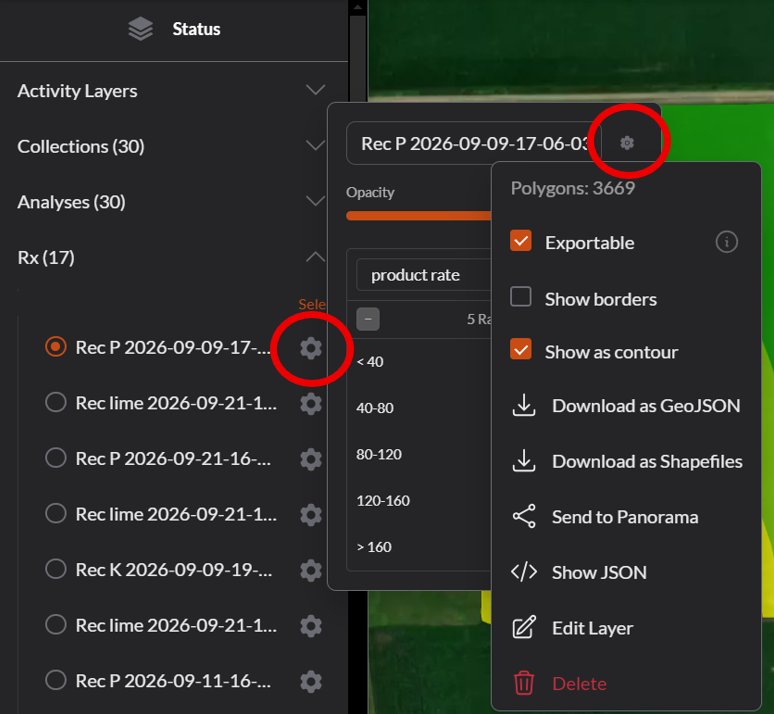Select the Rec P 2026-09-21-16 radio button
Viewport: 774px width, 714px height.
pyautogui.click(x=56, y=458)
